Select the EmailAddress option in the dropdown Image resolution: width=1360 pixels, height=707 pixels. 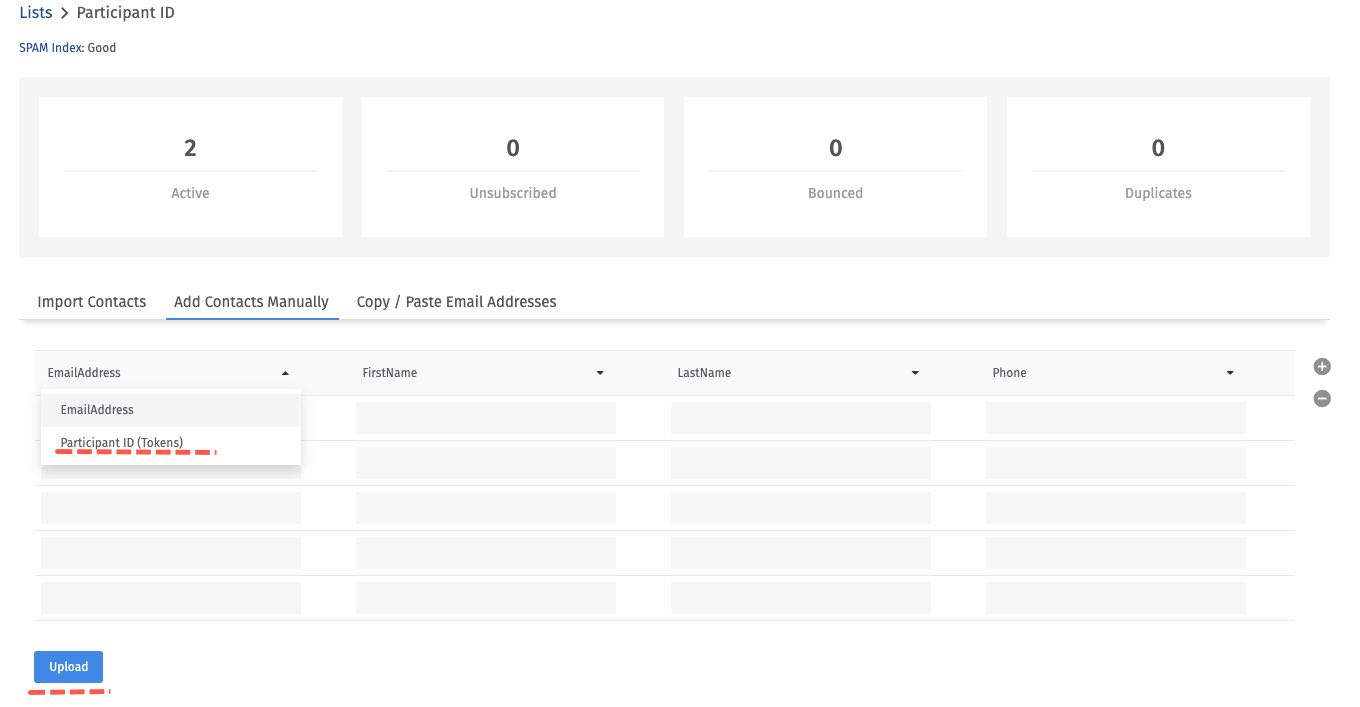pyautogui.click(x=97, y=409)
